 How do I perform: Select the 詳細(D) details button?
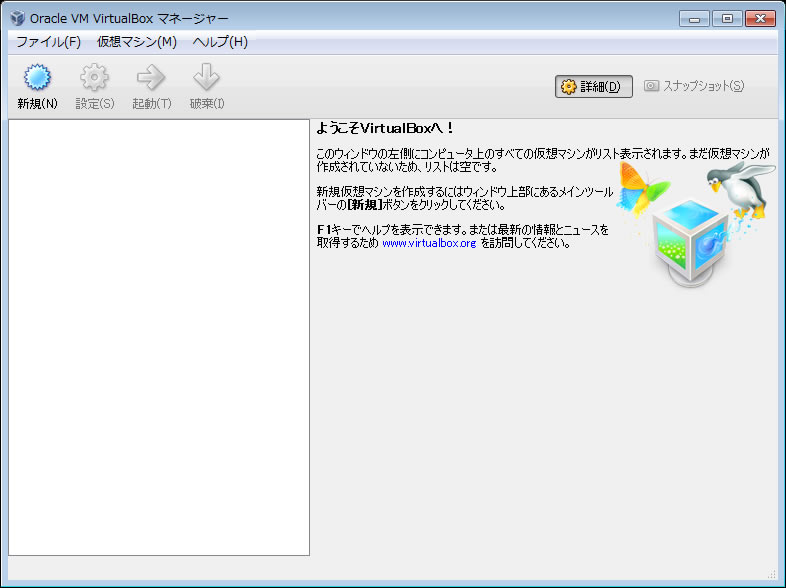tap(594, 86)
